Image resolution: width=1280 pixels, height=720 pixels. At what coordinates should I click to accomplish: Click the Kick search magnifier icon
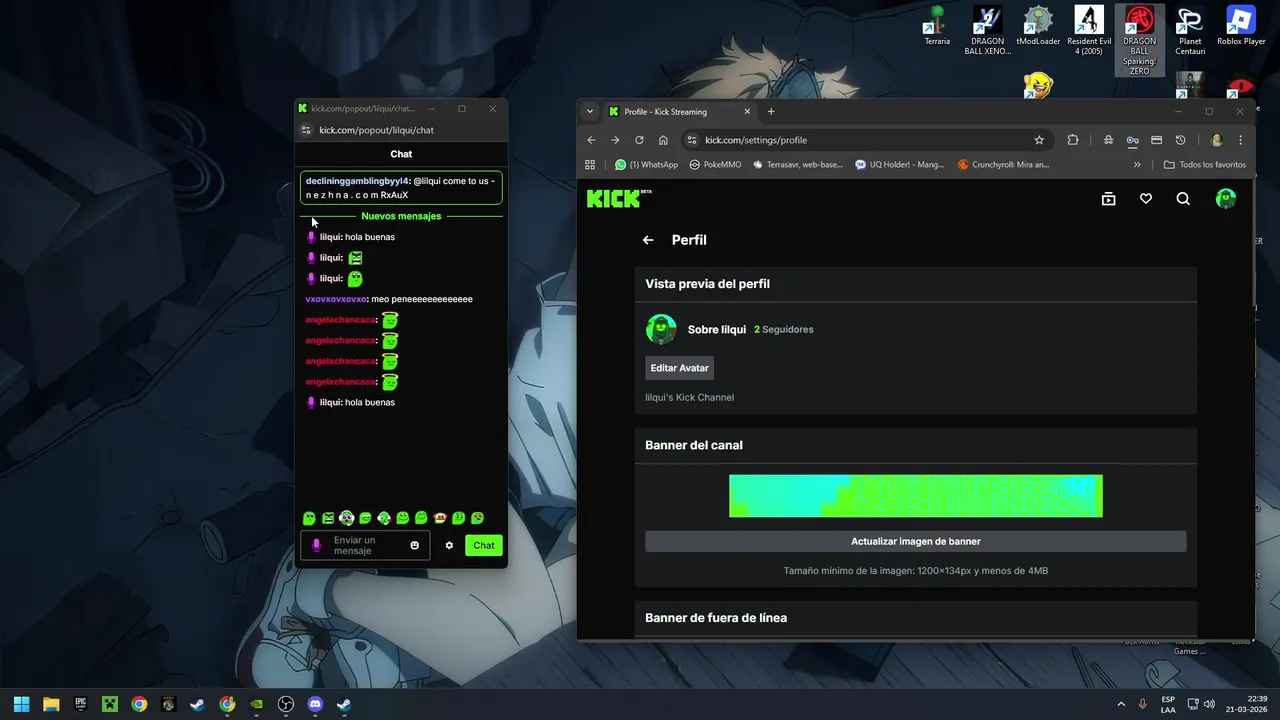point(1183,199)
